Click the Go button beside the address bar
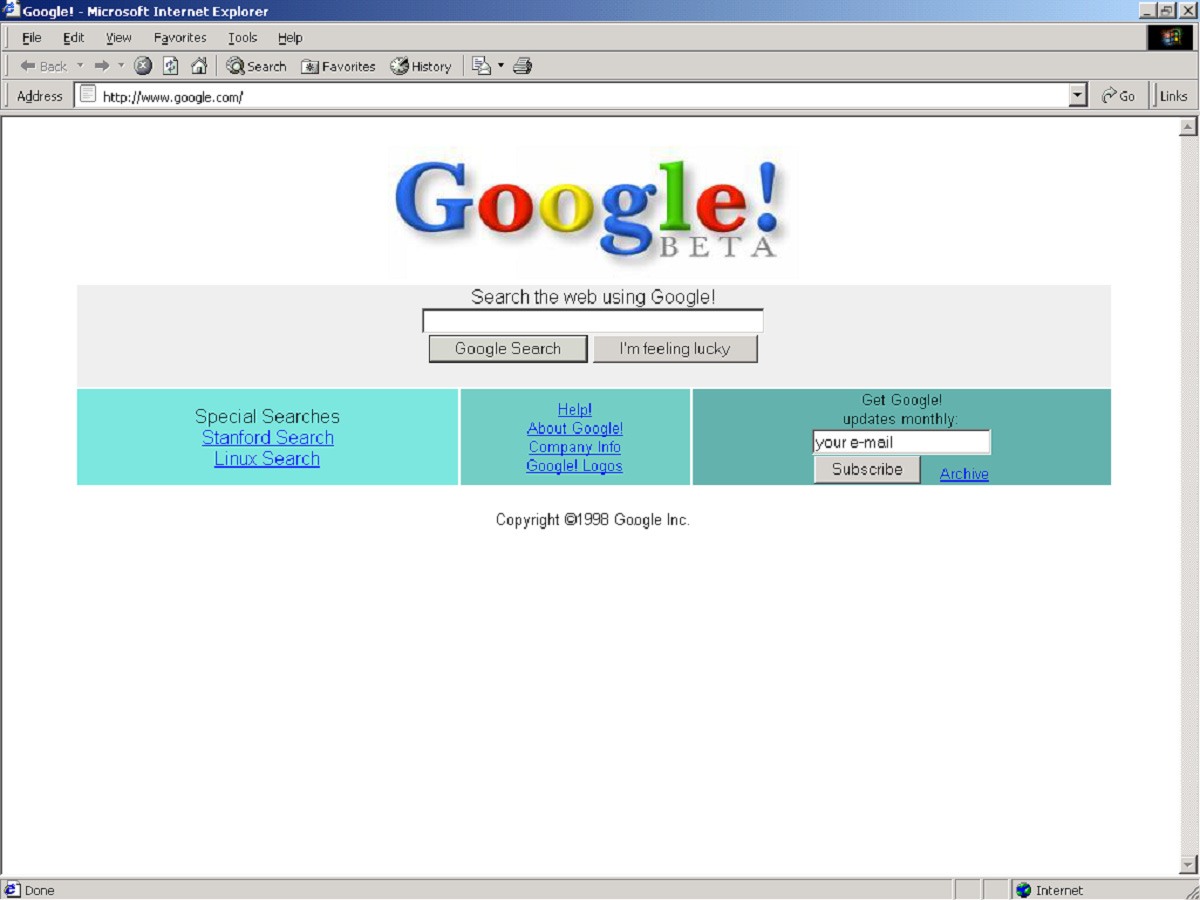This screenshot has width=1200, height=900. coord(1119,96)
